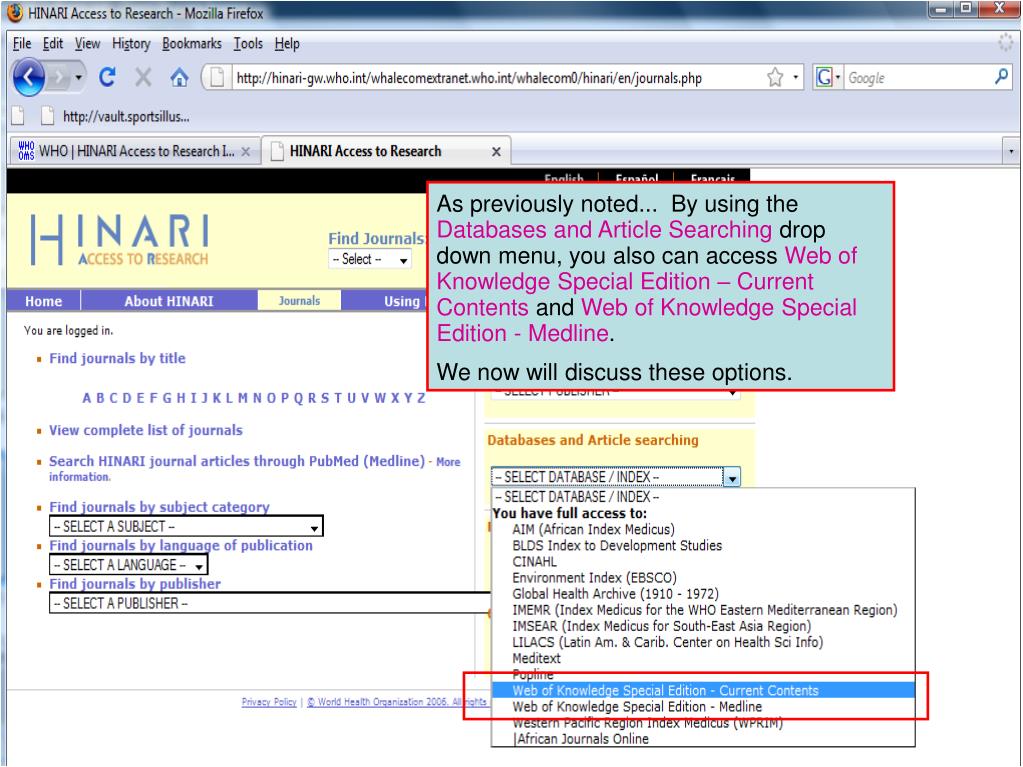This screenshot has width=1023, height=767.
Task: Select IMEMR Eastern Mediterranean index option
Action: point(705,610)
